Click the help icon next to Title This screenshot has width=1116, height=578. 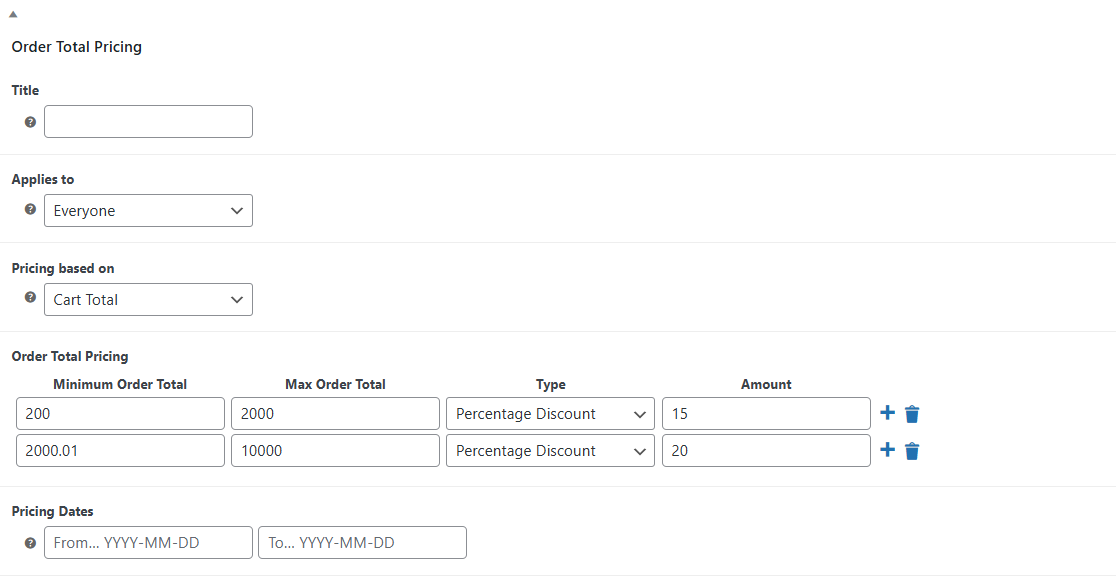point(30,122)
